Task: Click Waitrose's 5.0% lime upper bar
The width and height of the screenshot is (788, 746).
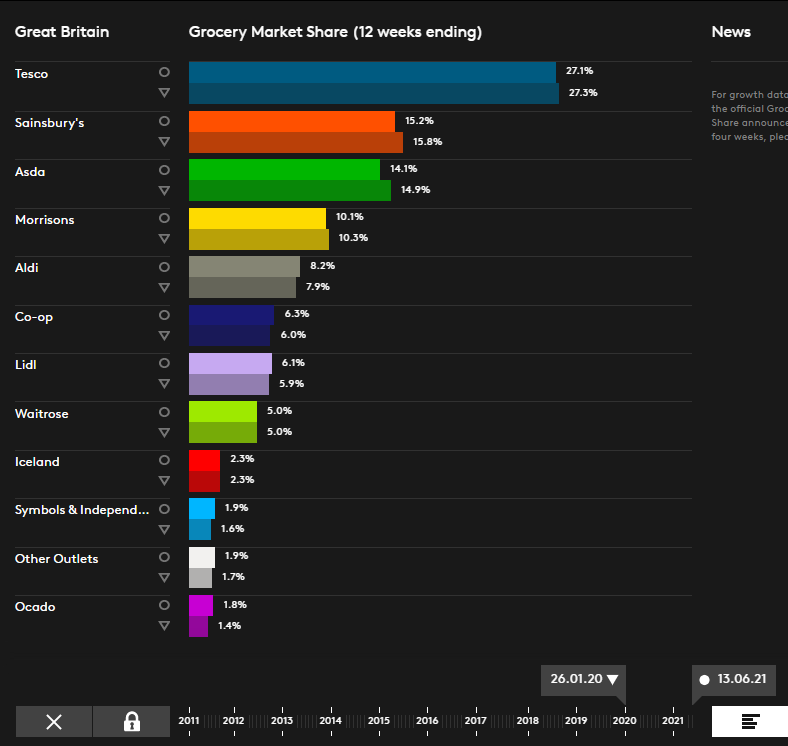Action: click(x=223, y=412)
